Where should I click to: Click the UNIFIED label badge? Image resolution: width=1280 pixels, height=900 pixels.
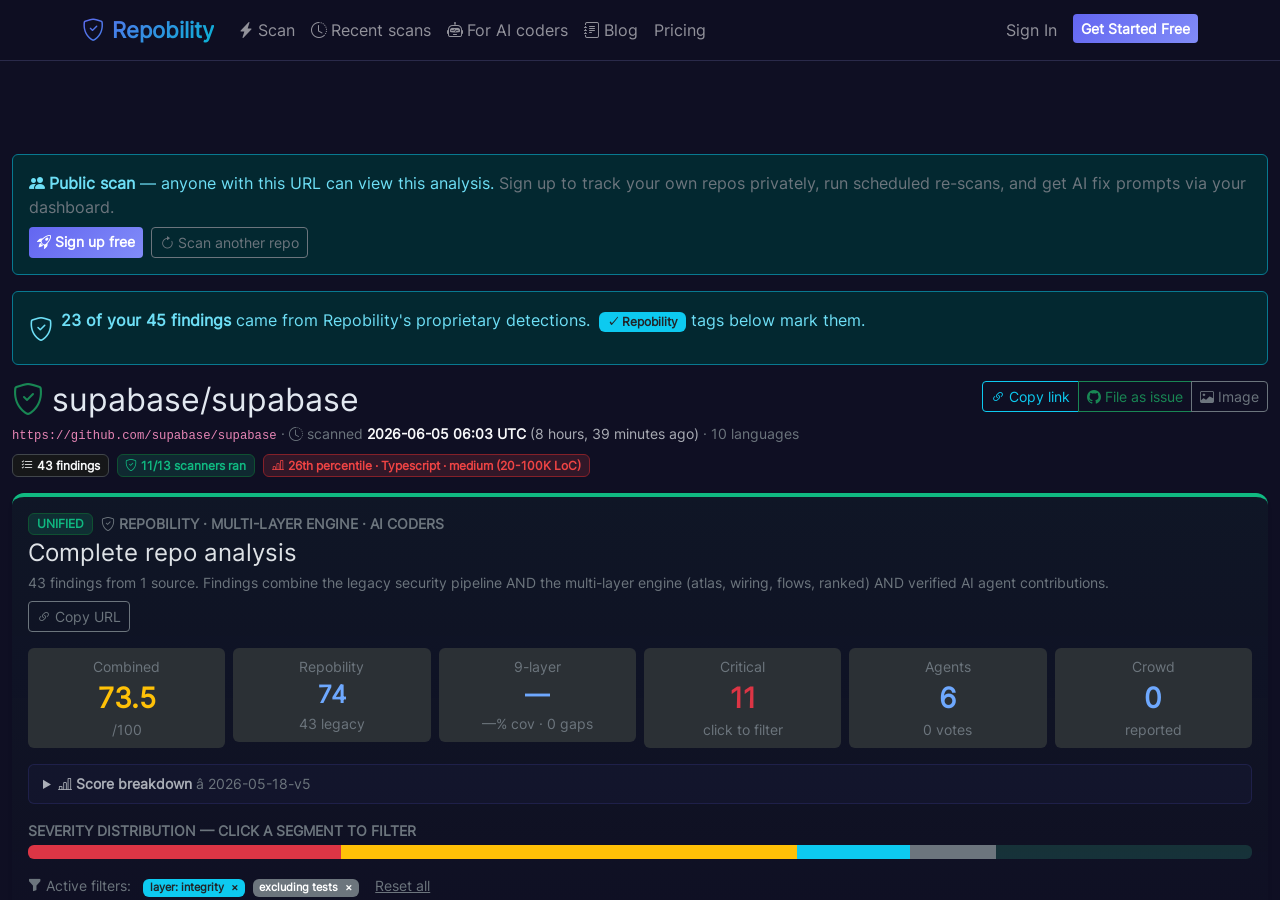coord(60,523)
